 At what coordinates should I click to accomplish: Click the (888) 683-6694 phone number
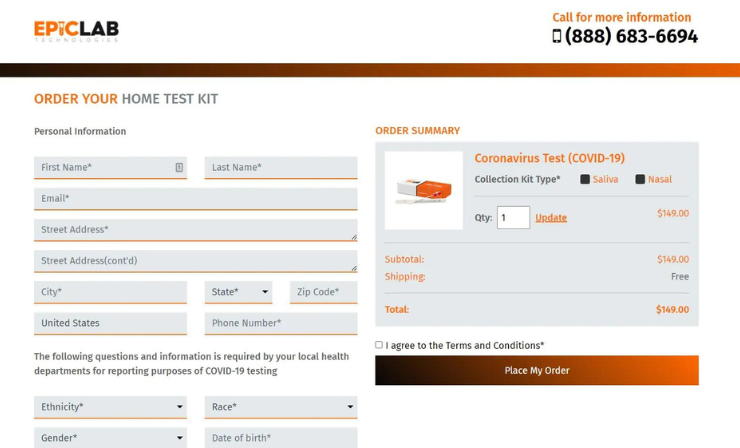631,37
